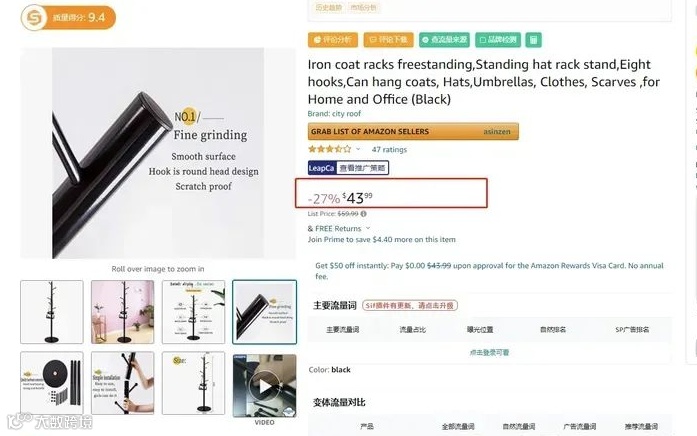Click the Brand: city roof link
The width and height of the screenshot is (697, 436).
tap(334, 114)
